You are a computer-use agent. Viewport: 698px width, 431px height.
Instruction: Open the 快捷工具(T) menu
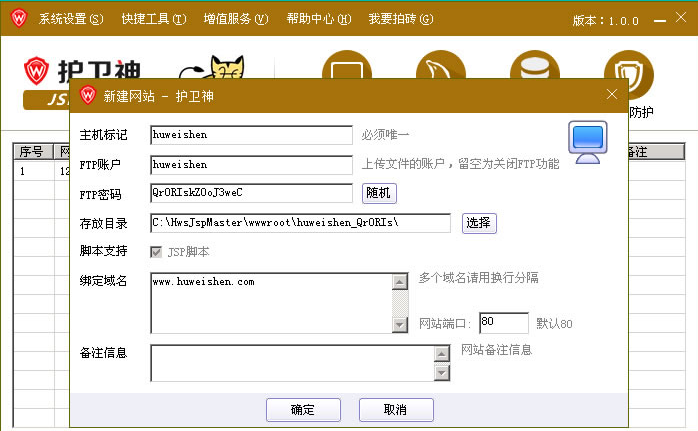coord(154,19)
